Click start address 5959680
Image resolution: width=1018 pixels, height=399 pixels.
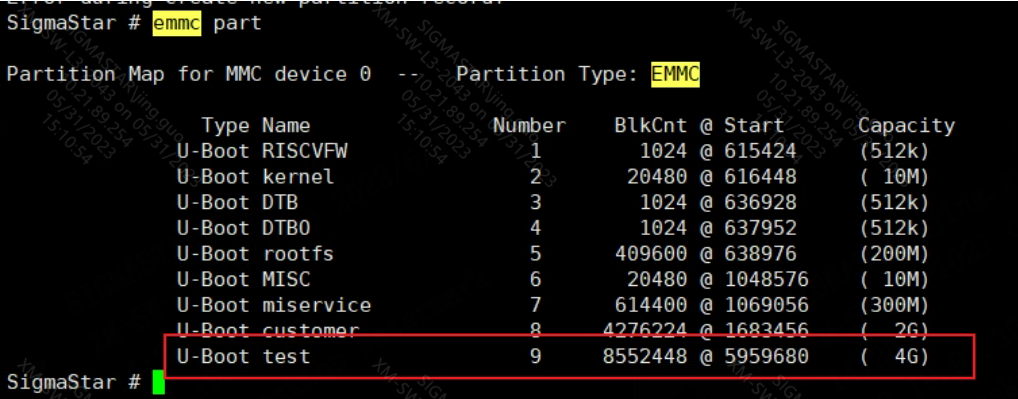[x=766, y=356]
